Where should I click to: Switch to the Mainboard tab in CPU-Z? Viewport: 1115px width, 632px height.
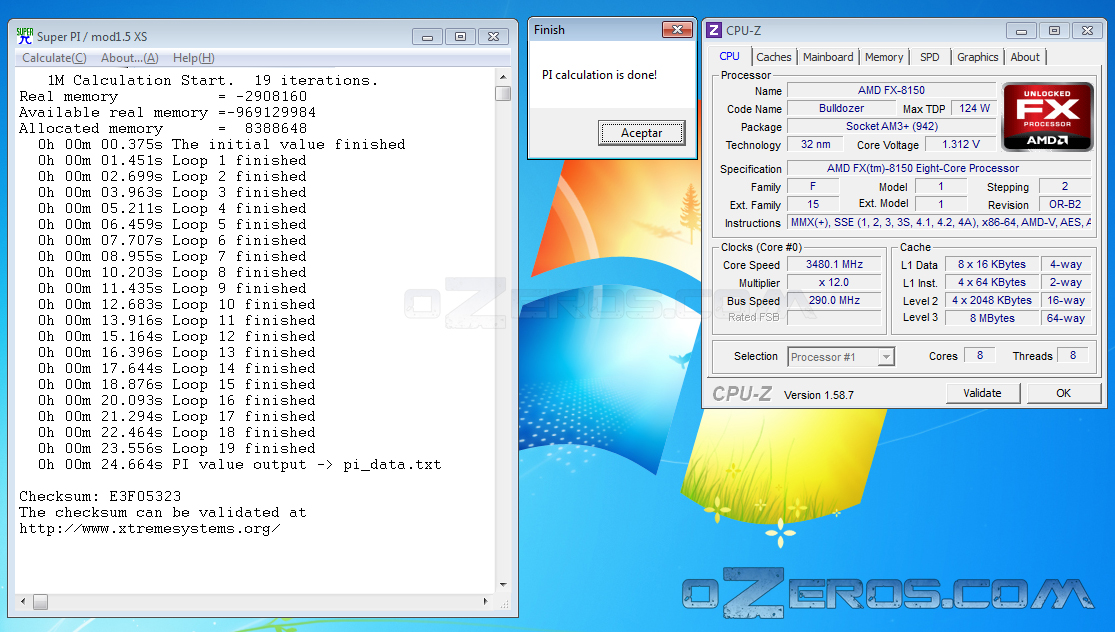[828, 57]
